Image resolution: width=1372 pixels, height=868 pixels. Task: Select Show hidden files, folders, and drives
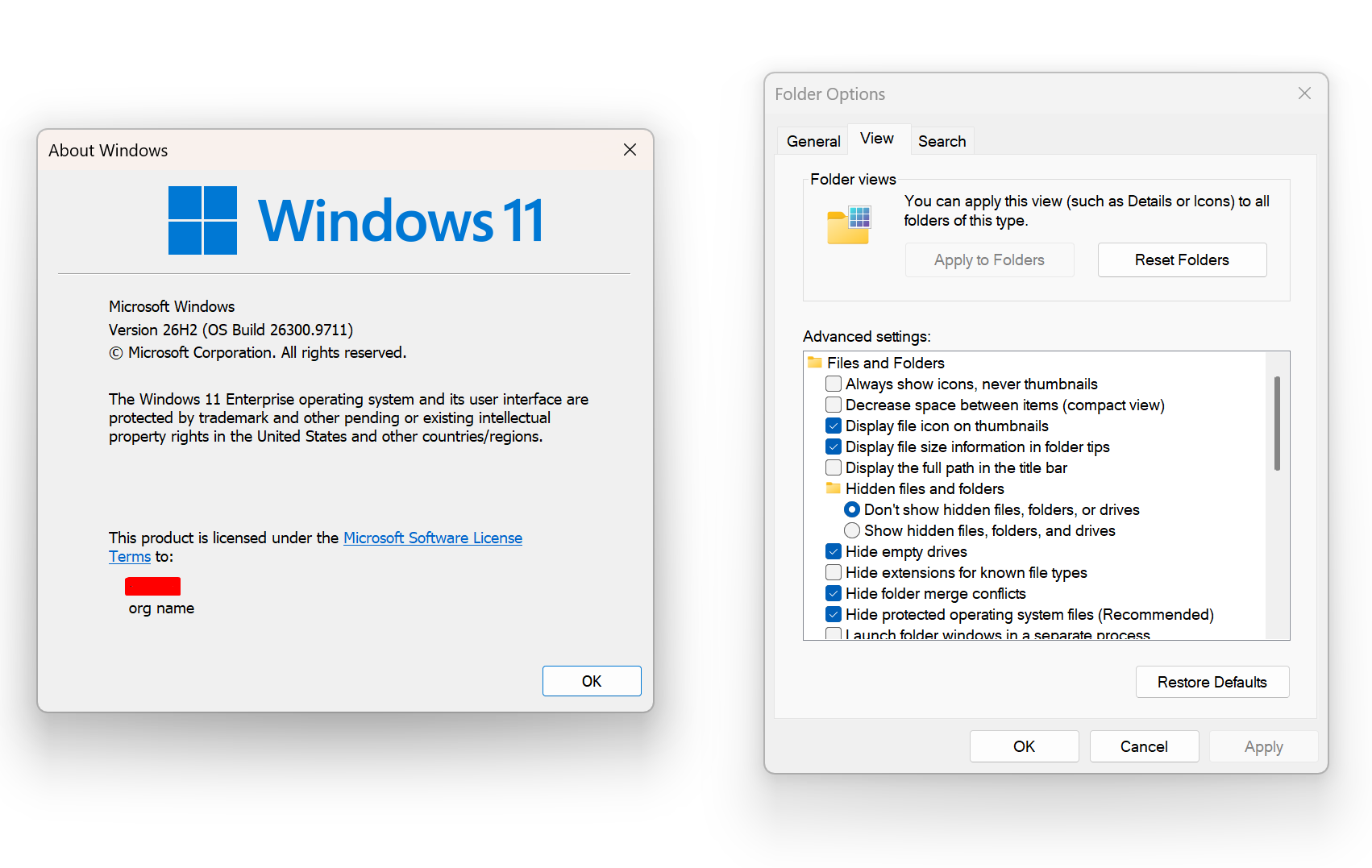tap(852, 530)
